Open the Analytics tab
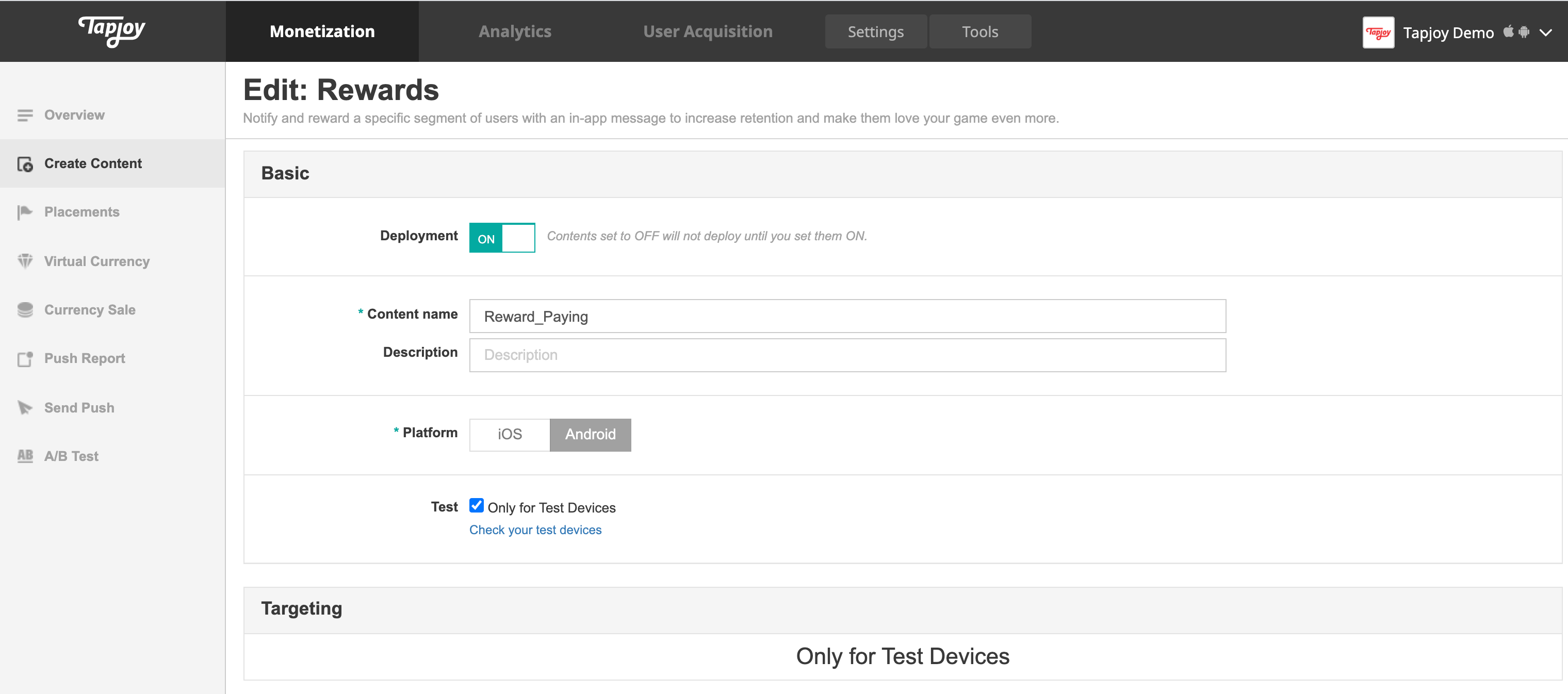1568x694 pixels. (x=514, y=31)
